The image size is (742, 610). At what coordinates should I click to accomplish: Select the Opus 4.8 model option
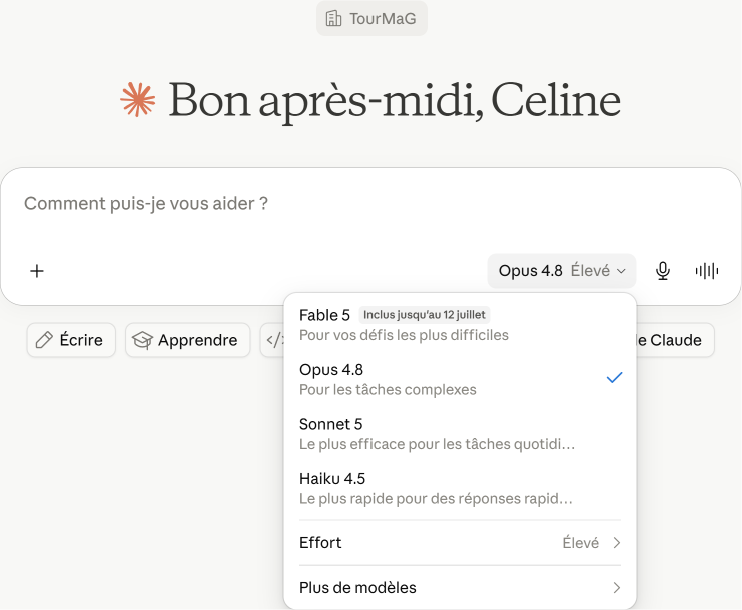tap(460, 379)
